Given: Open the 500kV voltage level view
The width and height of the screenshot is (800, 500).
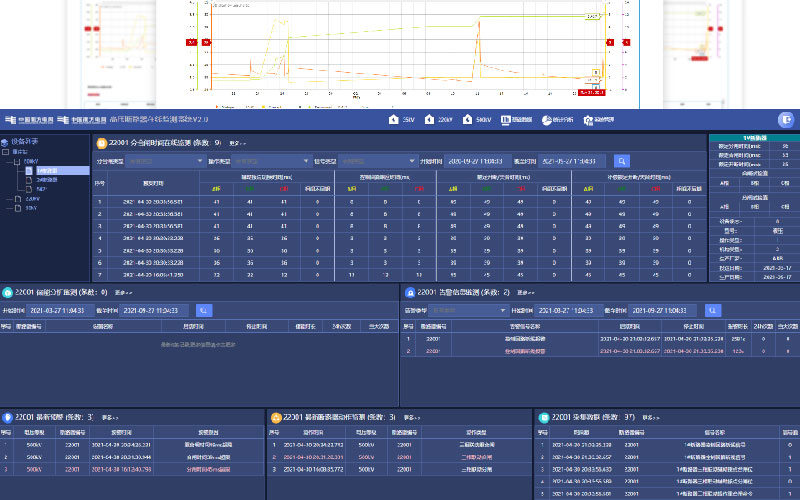Looking at the screenshot, I should pyautogui.click(x=476, y=120).
